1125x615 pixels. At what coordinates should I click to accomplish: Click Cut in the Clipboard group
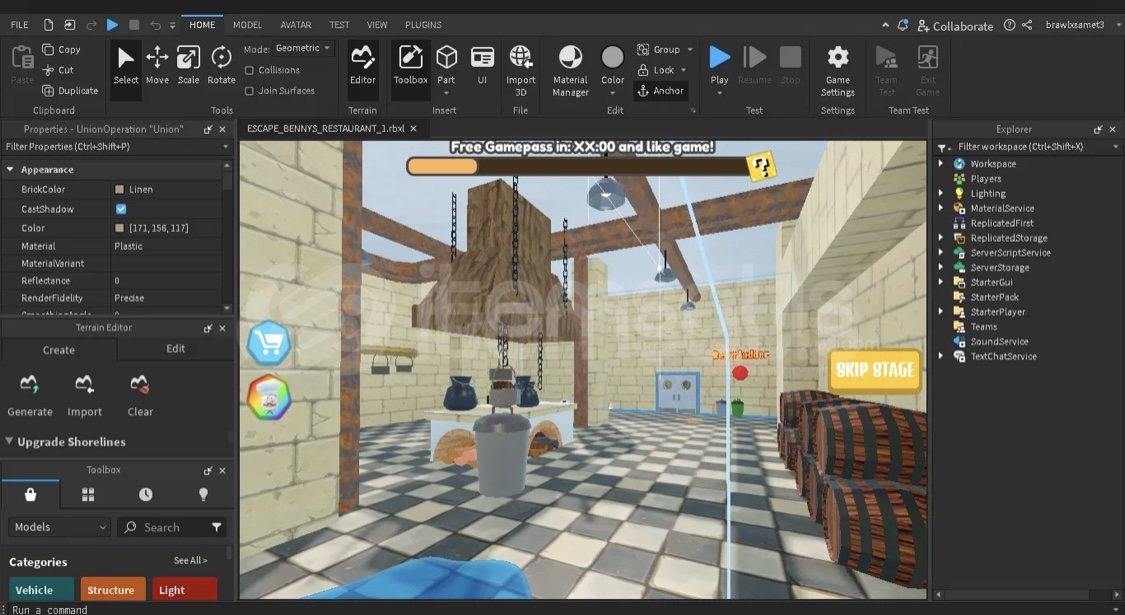(x=58, y=70)
